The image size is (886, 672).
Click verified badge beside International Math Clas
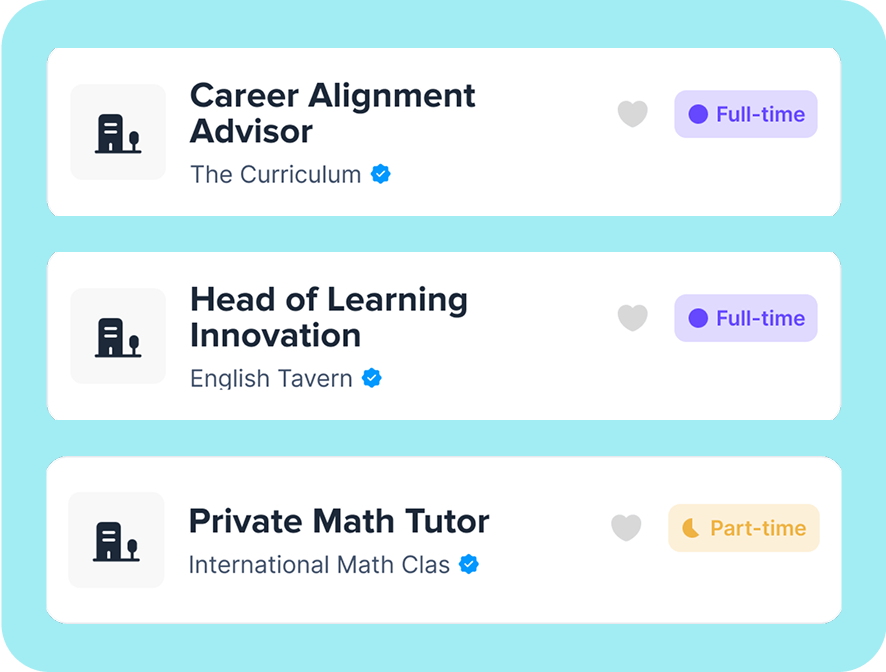[x=468, y=564]
